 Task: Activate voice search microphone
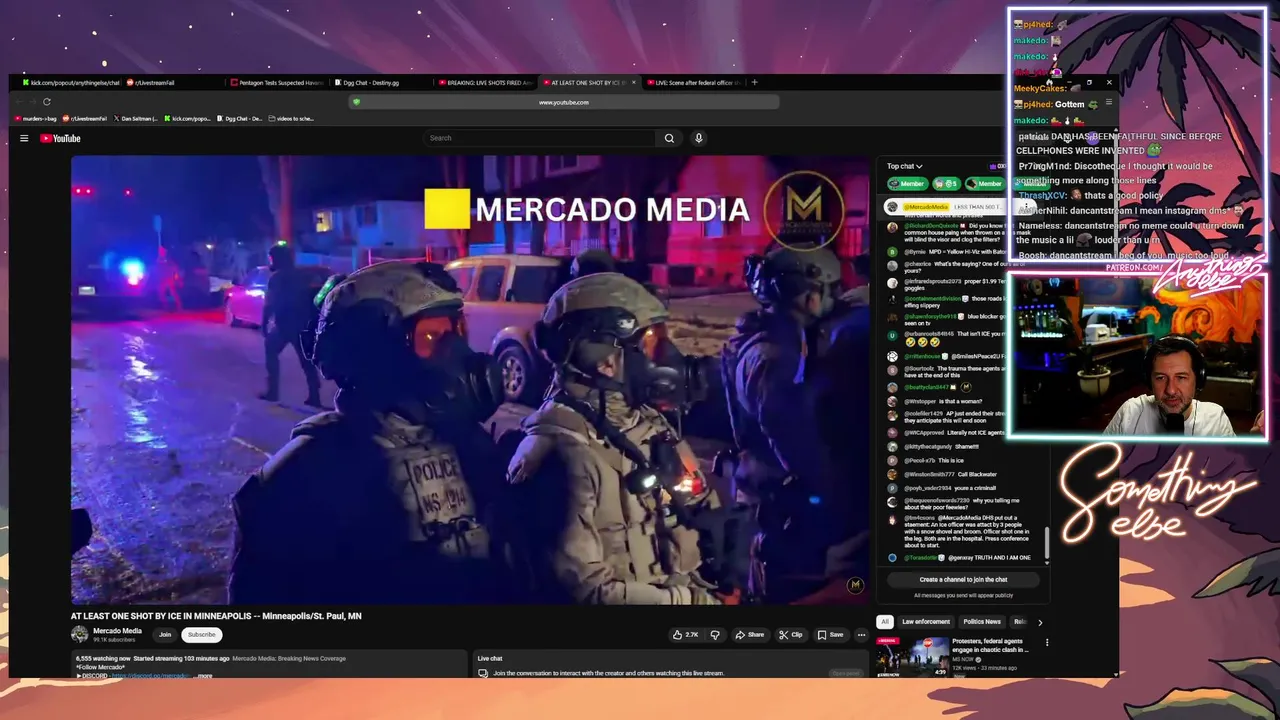tap(698, 138)
